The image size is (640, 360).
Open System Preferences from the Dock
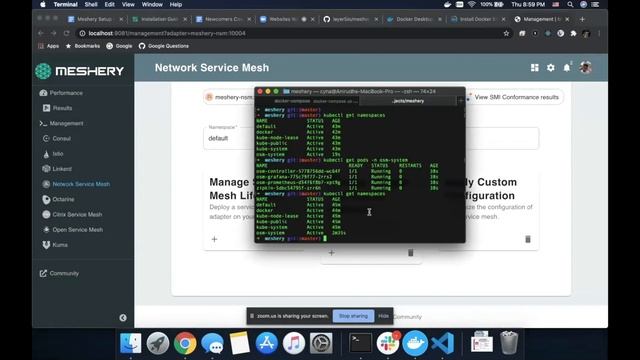[321, 343]
